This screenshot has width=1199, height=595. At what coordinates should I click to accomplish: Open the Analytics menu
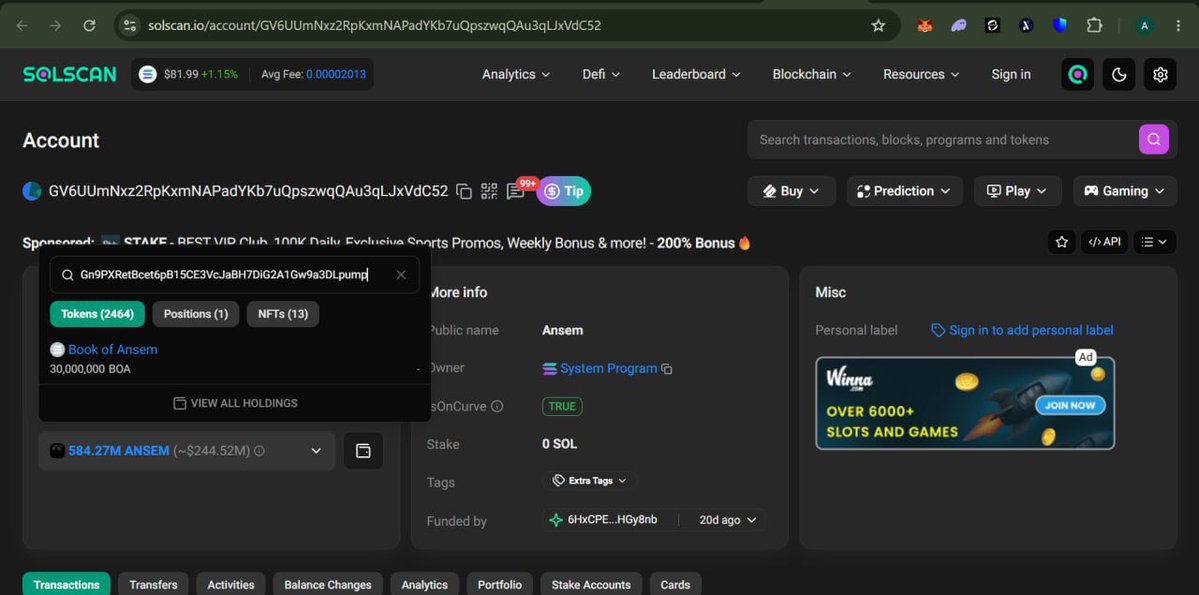(x=516, y=74)
